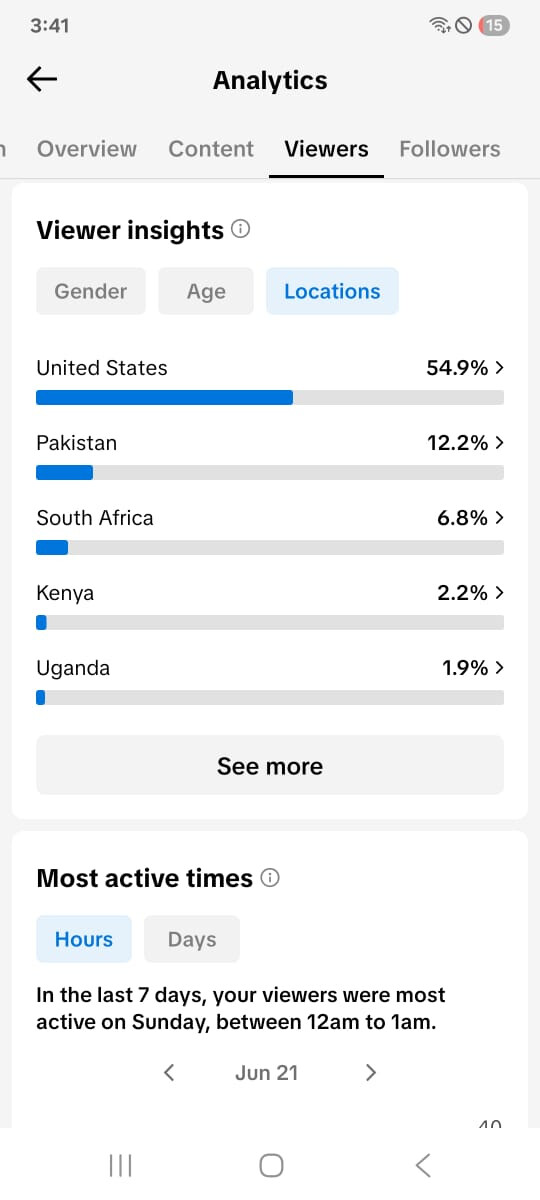The height and width of the screenshot is (1200, 540).
Task: Select the Gender filter chip
Action: 91,291
